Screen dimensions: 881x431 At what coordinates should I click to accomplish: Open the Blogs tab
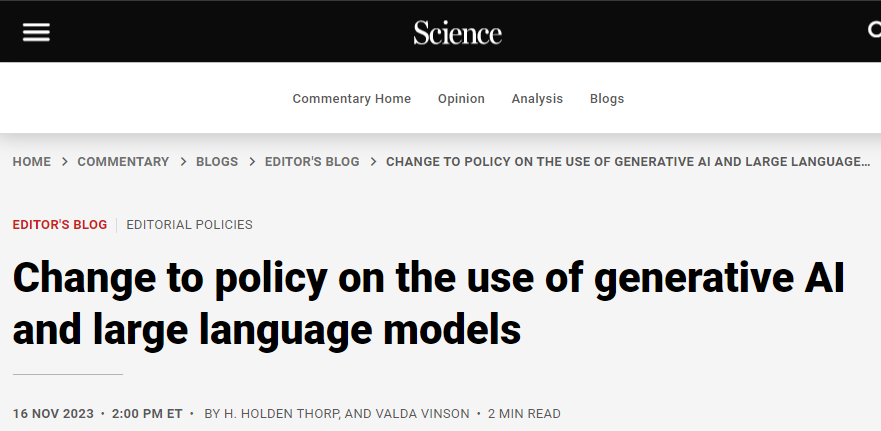tap(607, 98)
